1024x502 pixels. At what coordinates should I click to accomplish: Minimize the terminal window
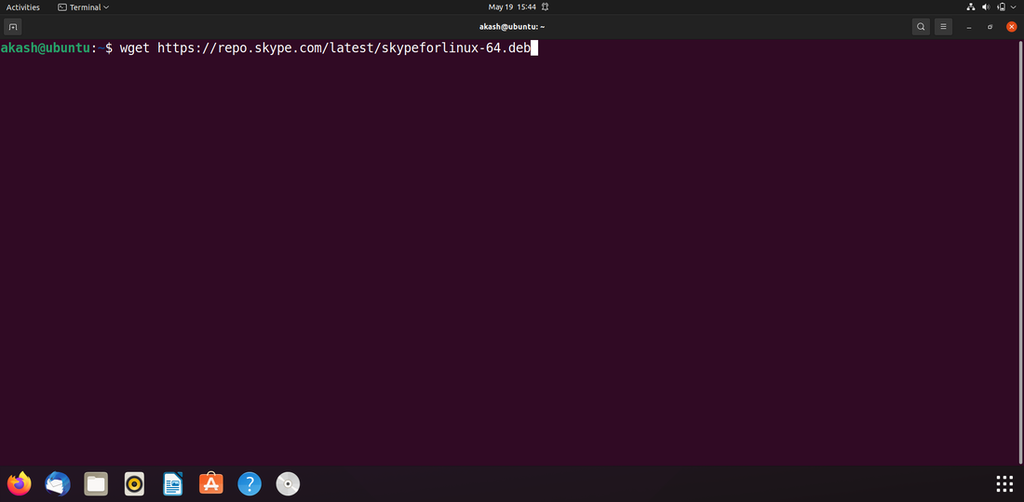coord(969,27)
